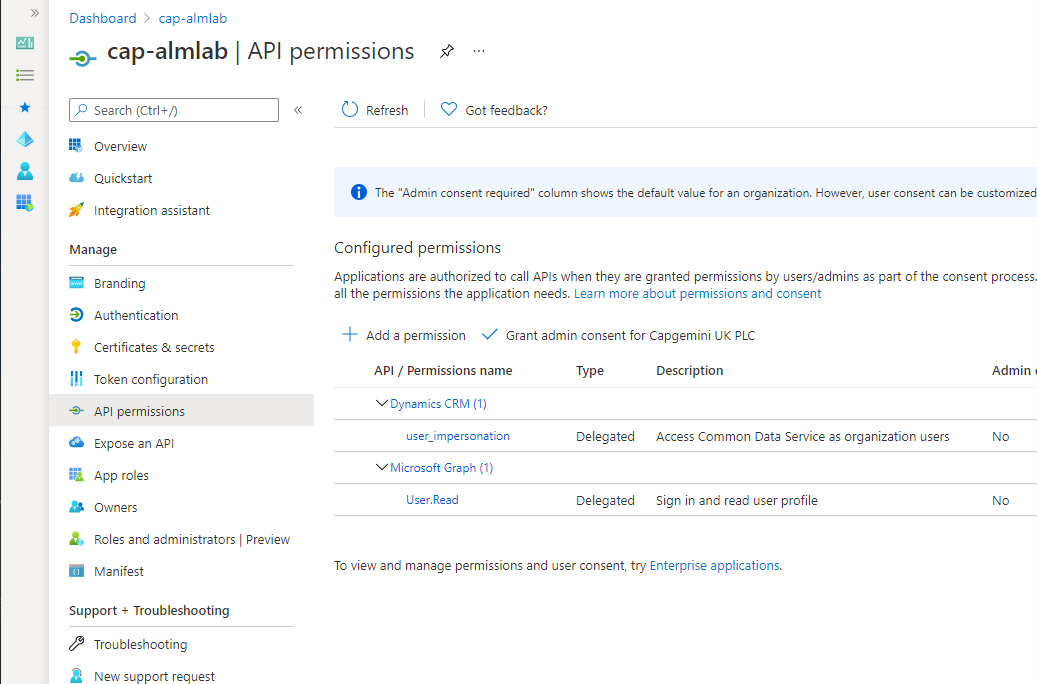Expand the portal menu with double chevron
This screenshot has width=1037, height=684.
click(x=34, y=13)
